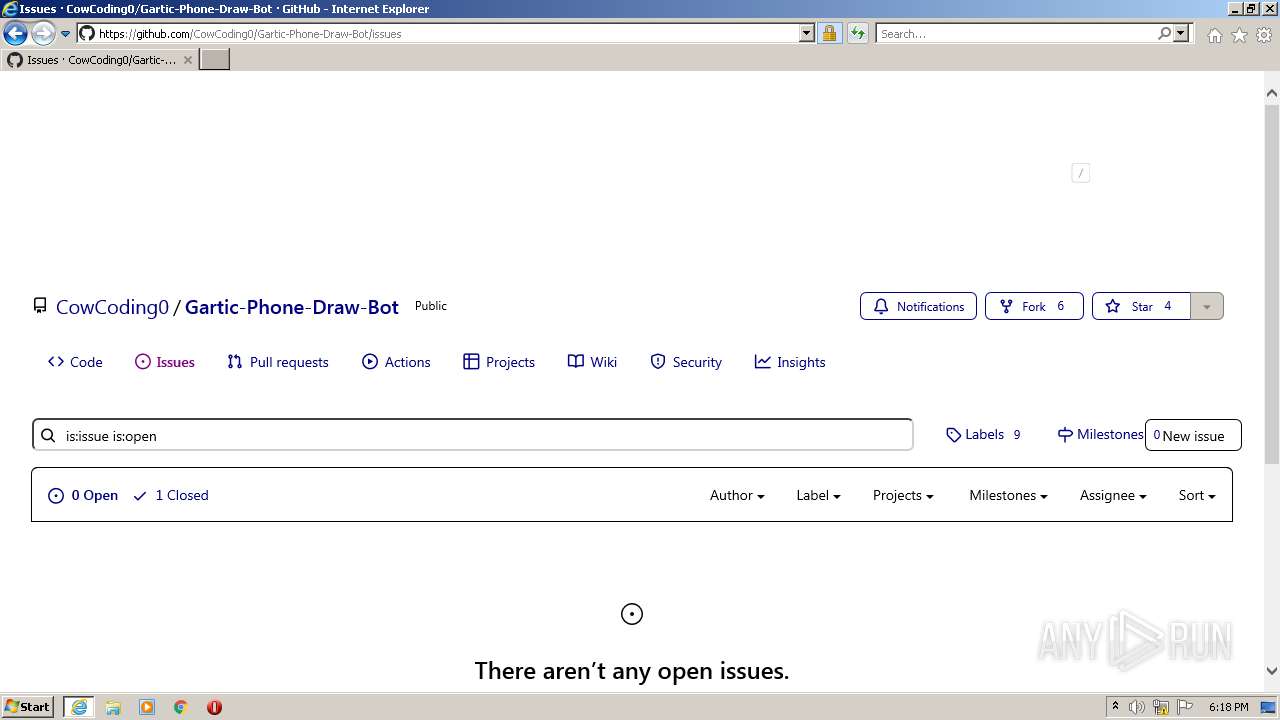This screenshot has width=1280, height=720.
Task: Click the slash search shortcut key box
Action: tap(1080, 173)
